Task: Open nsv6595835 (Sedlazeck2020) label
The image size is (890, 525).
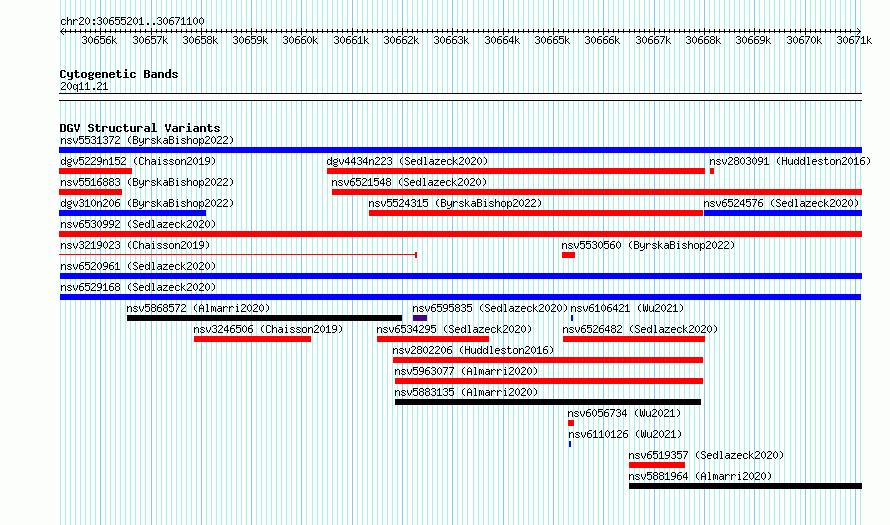Action: 490,308
